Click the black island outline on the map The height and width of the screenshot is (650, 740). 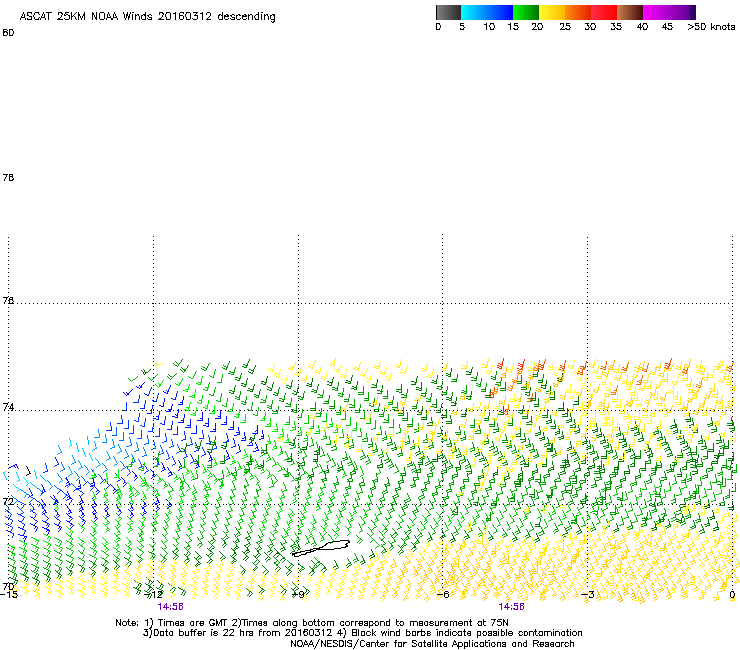tap(321, 548)
